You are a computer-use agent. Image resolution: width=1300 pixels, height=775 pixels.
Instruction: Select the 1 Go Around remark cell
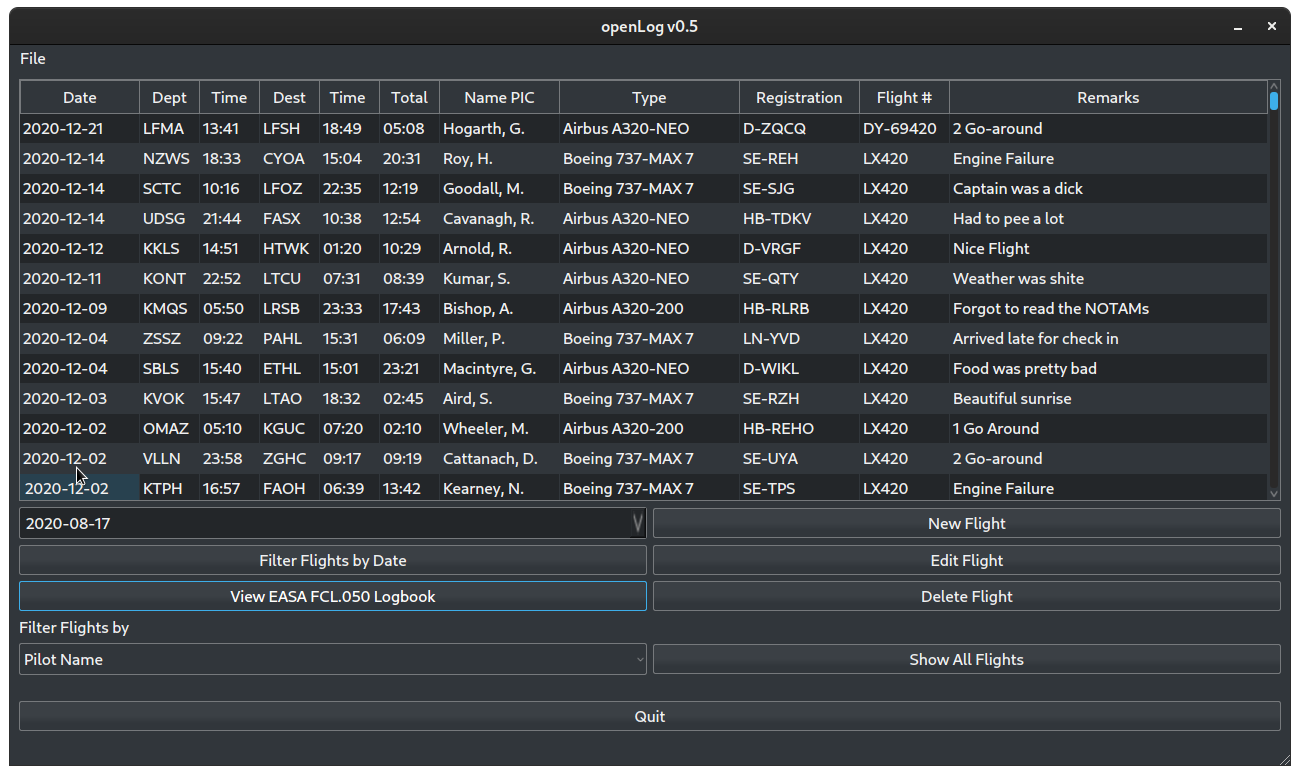click(1108, 428)
